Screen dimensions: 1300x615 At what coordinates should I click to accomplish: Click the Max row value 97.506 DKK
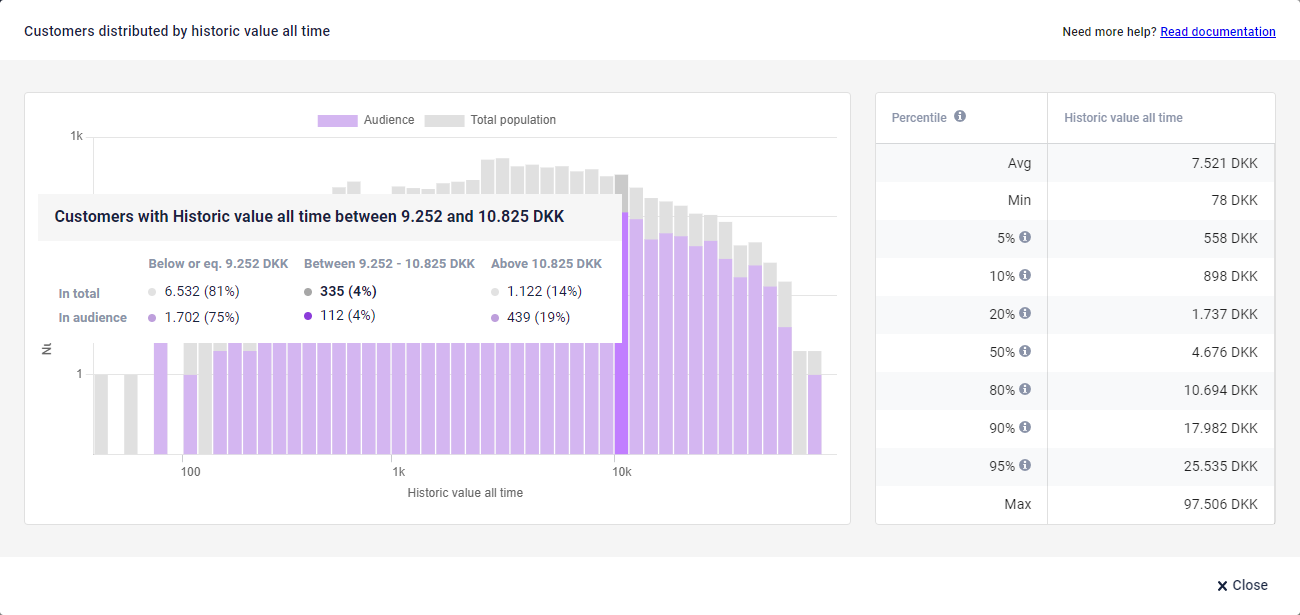pyautogui.click(x=1220, y=504)
